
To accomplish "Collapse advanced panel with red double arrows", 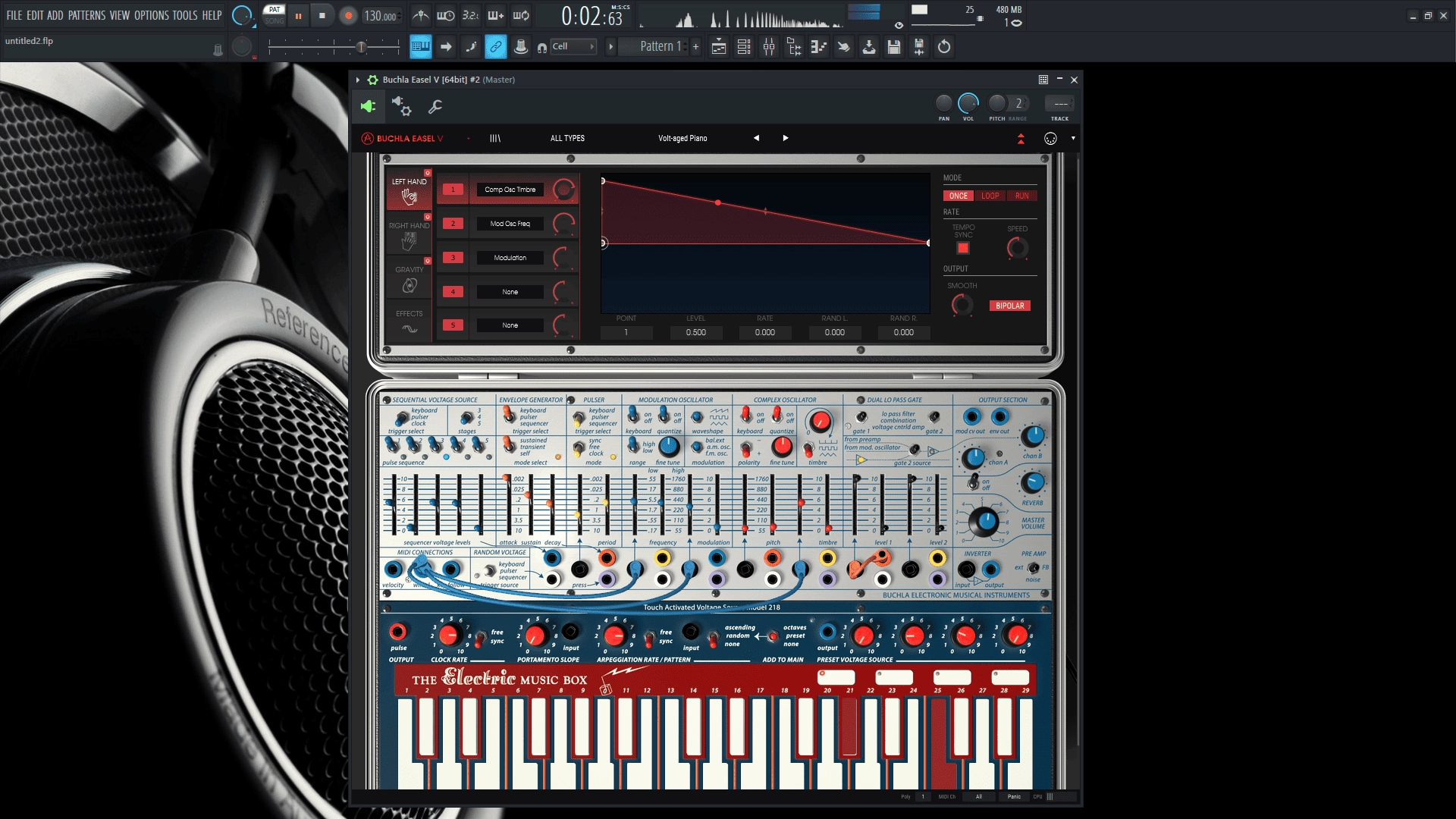I will coord(1021,139).
